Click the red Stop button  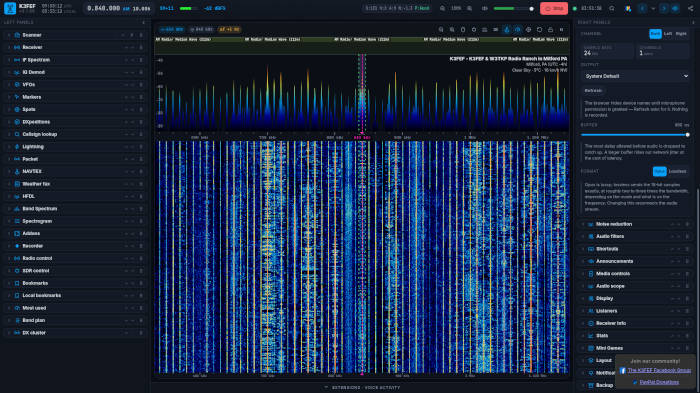[x=554, y=8]
